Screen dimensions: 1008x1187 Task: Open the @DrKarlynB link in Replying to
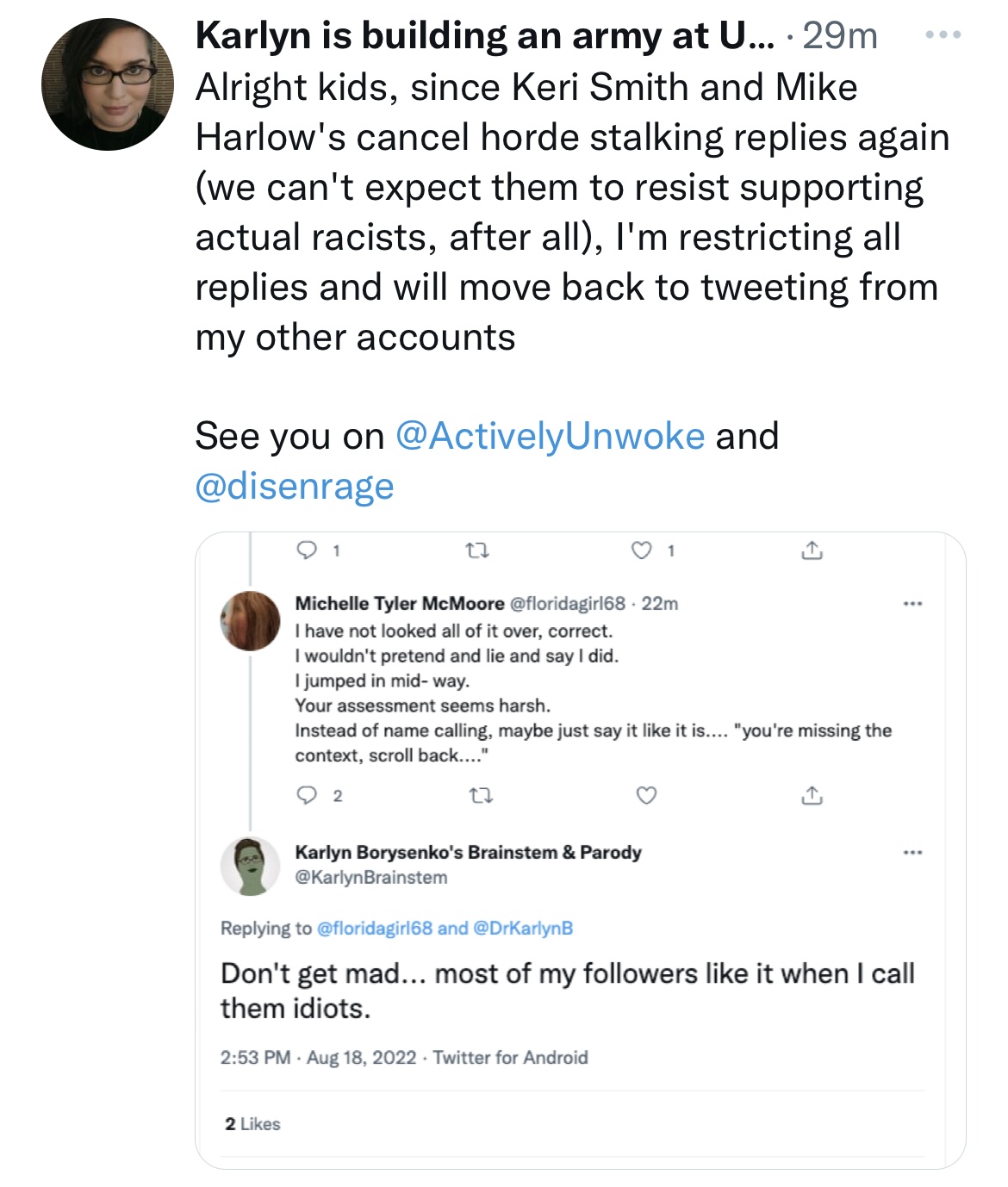523,929
